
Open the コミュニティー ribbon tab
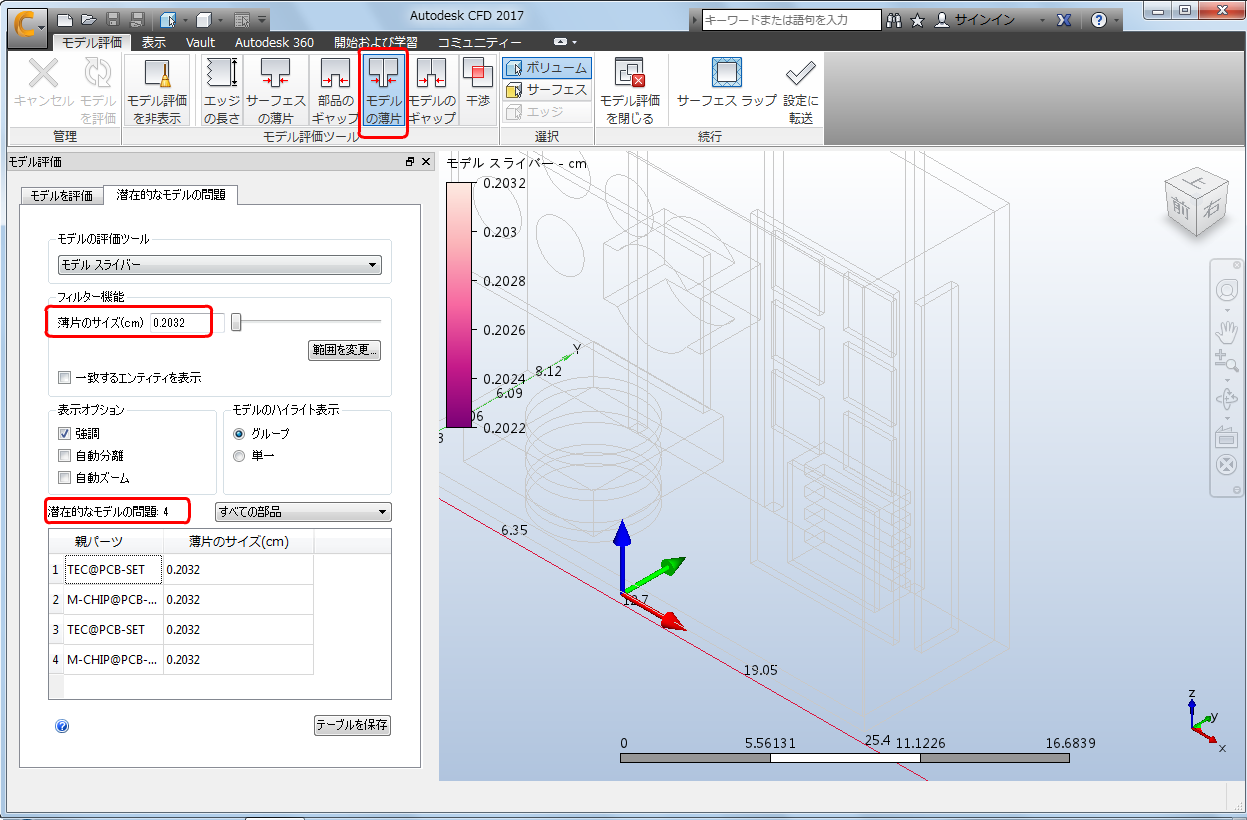[x=479, y=42]
